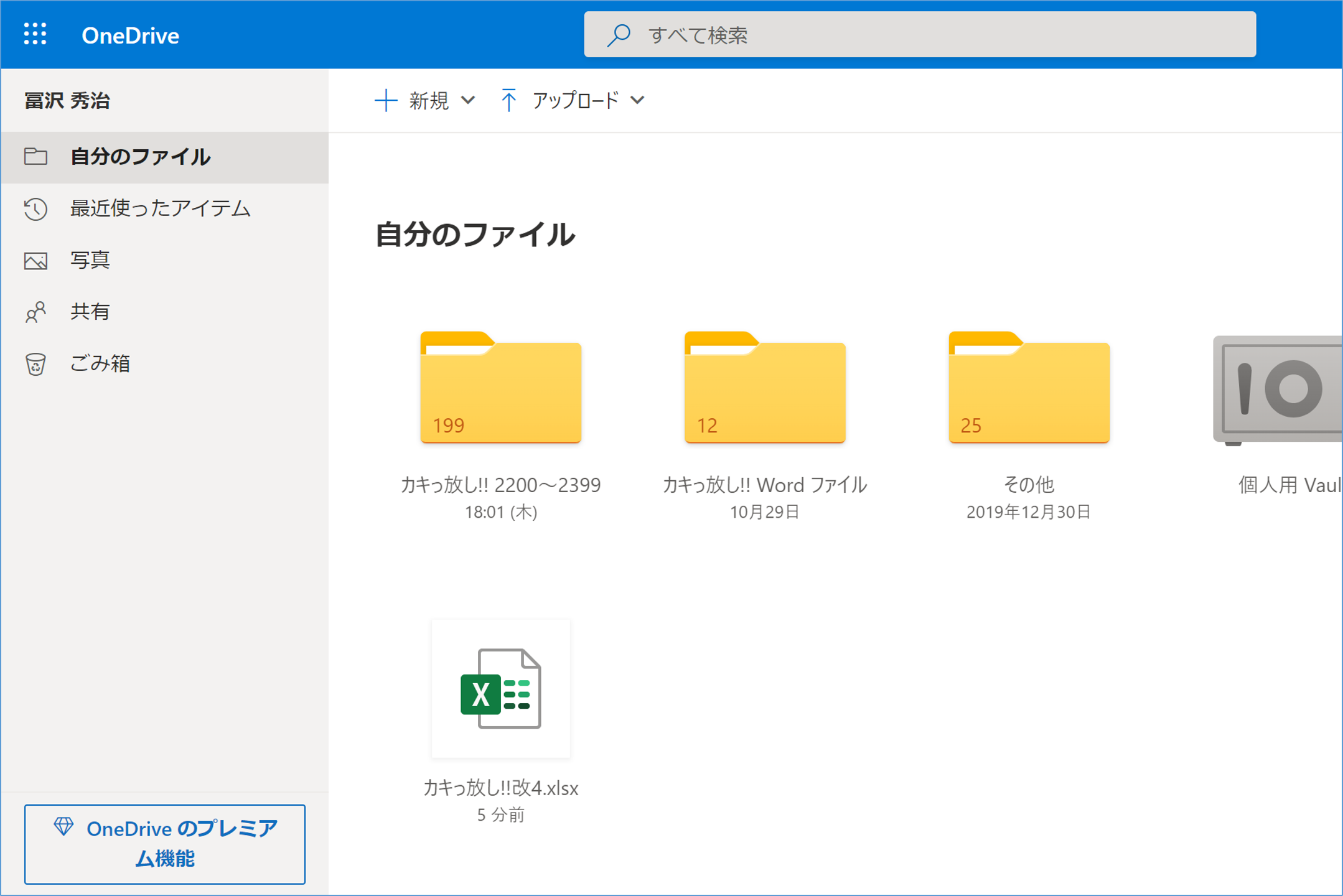Click the premium diamond icon
The image size is (1343, 896).
63,827
